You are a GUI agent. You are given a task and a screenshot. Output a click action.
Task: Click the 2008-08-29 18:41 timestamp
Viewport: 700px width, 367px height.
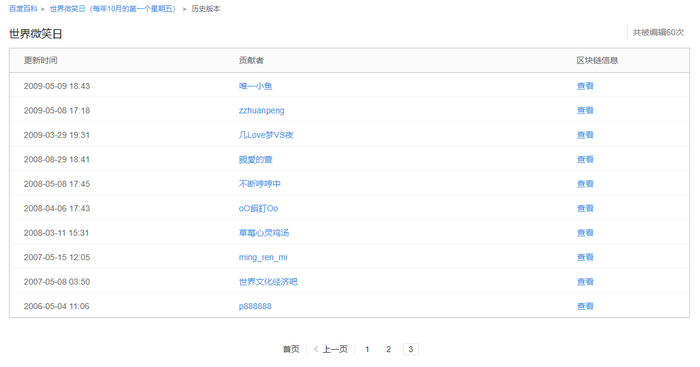(57, 159)
